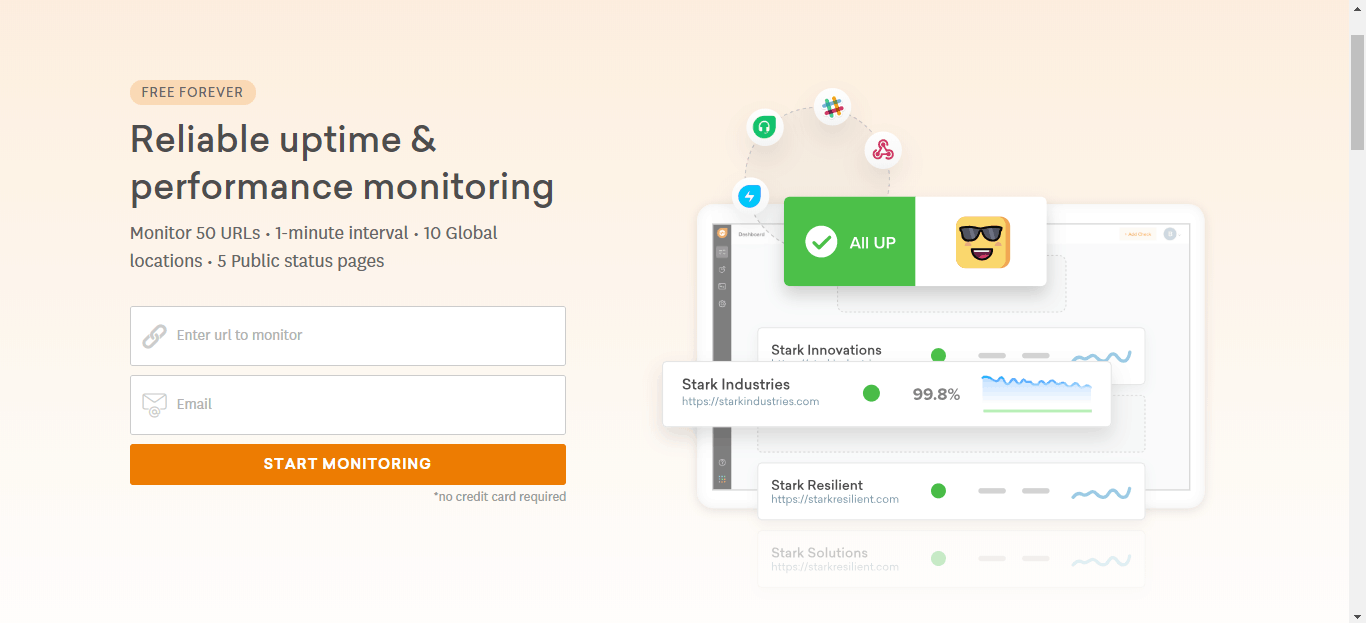1366x623 pixels.
Task: Click the Stark Industries response time graph
Action: coord(1037,394)
